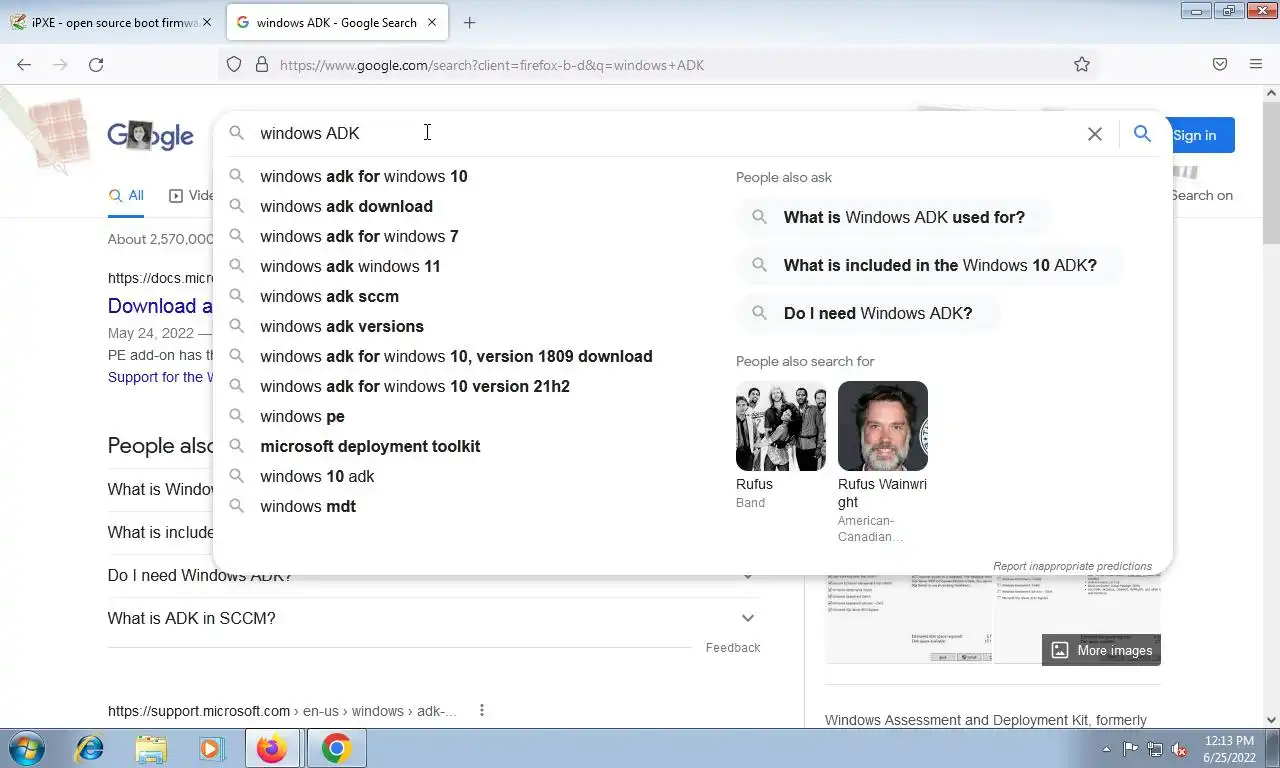Launch Internet Explorer from taskbar
The height and width of the screenshot is (768, 1280).
tap(89, 748)
